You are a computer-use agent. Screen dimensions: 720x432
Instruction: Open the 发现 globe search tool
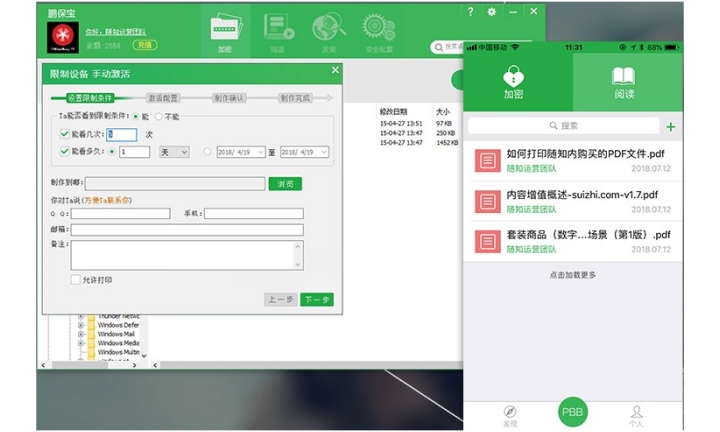[329, 32]
